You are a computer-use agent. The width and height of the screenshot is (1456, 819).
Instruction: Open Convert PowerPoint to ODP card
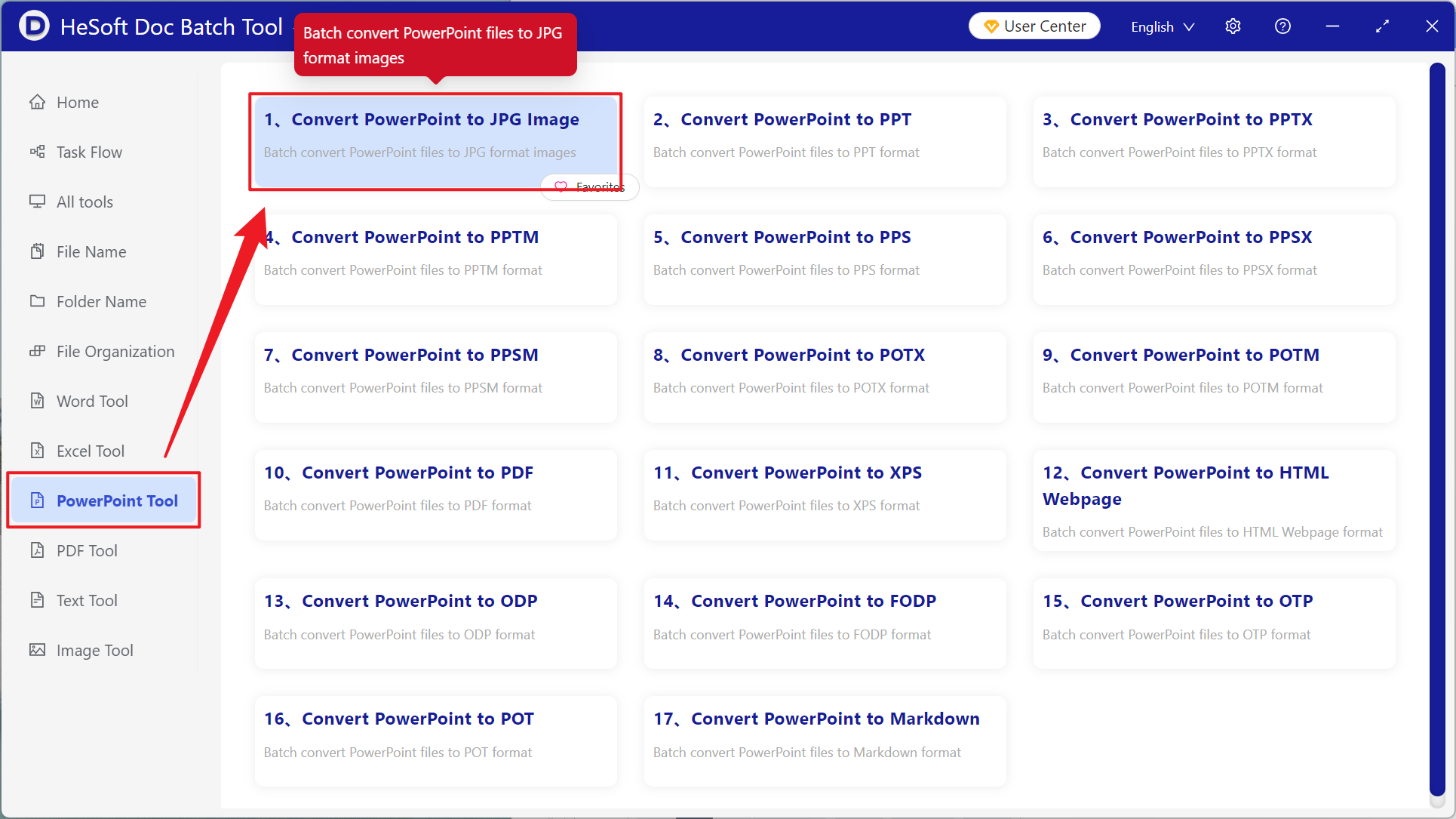[435, 623]
